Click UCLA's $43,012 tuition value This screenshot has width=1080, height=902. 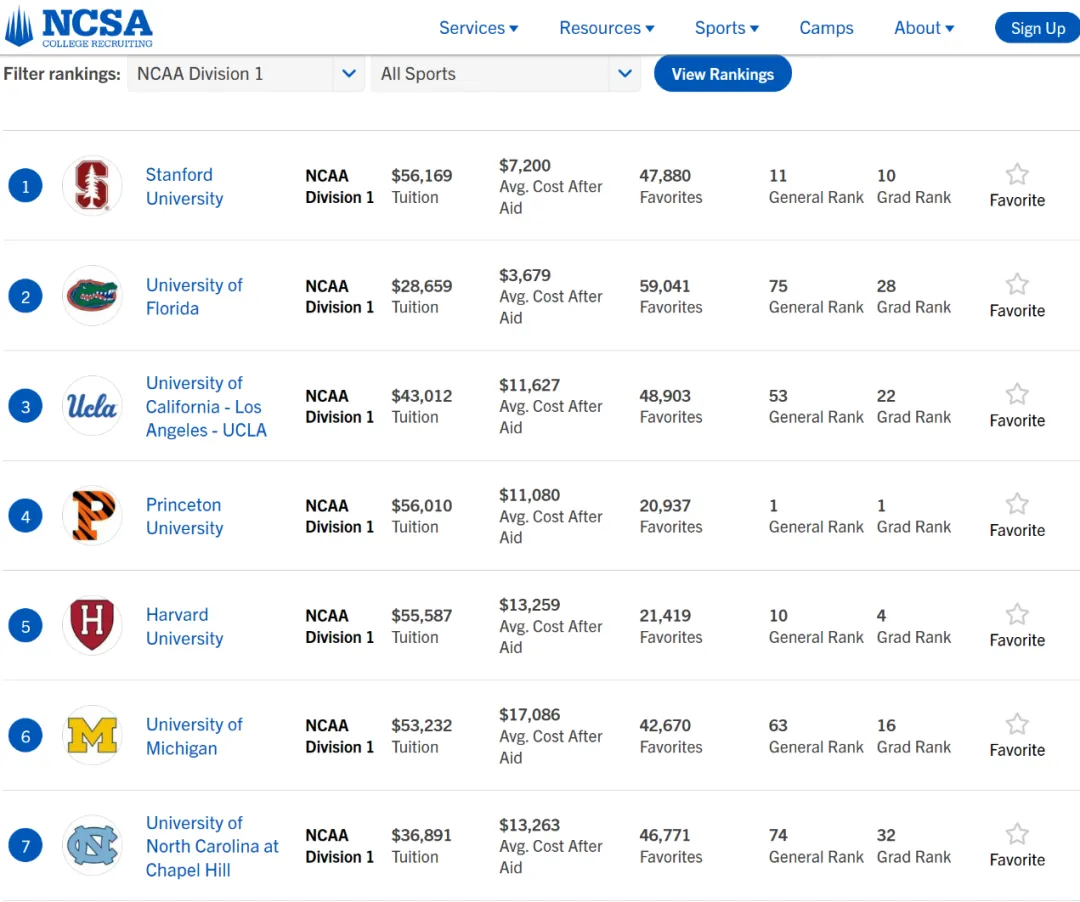click(422, 396)
